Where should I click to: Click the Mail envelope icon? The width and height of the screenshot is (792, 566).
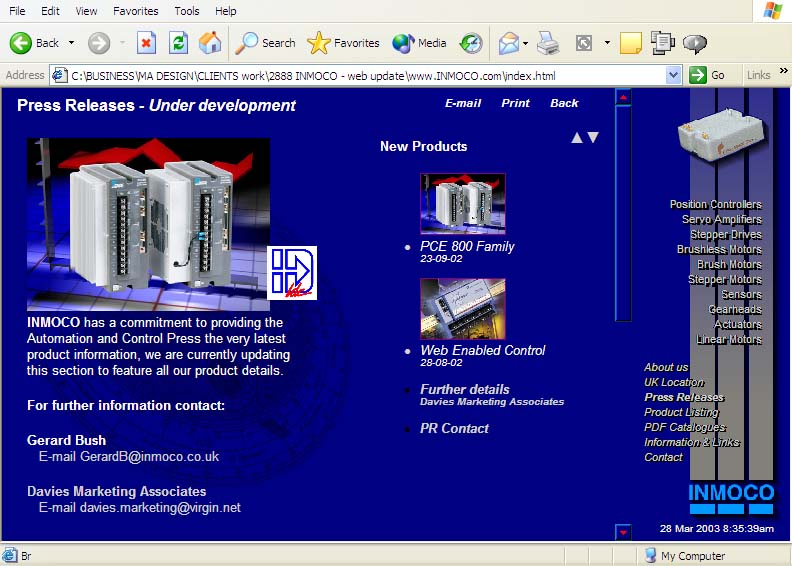point(509,43)
